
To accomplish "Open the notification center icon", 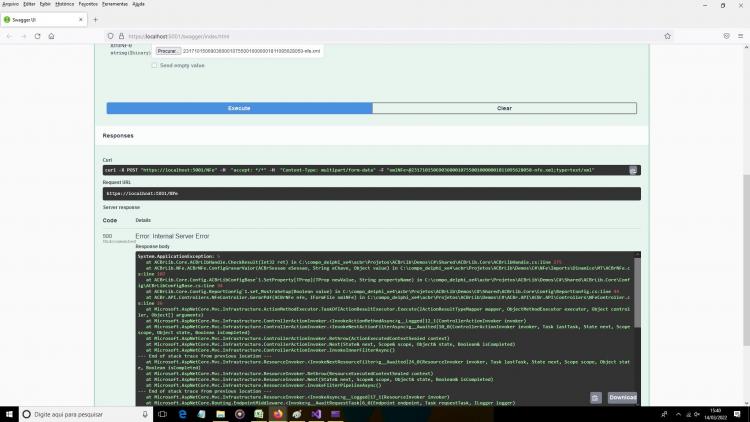I will point(737,414).
